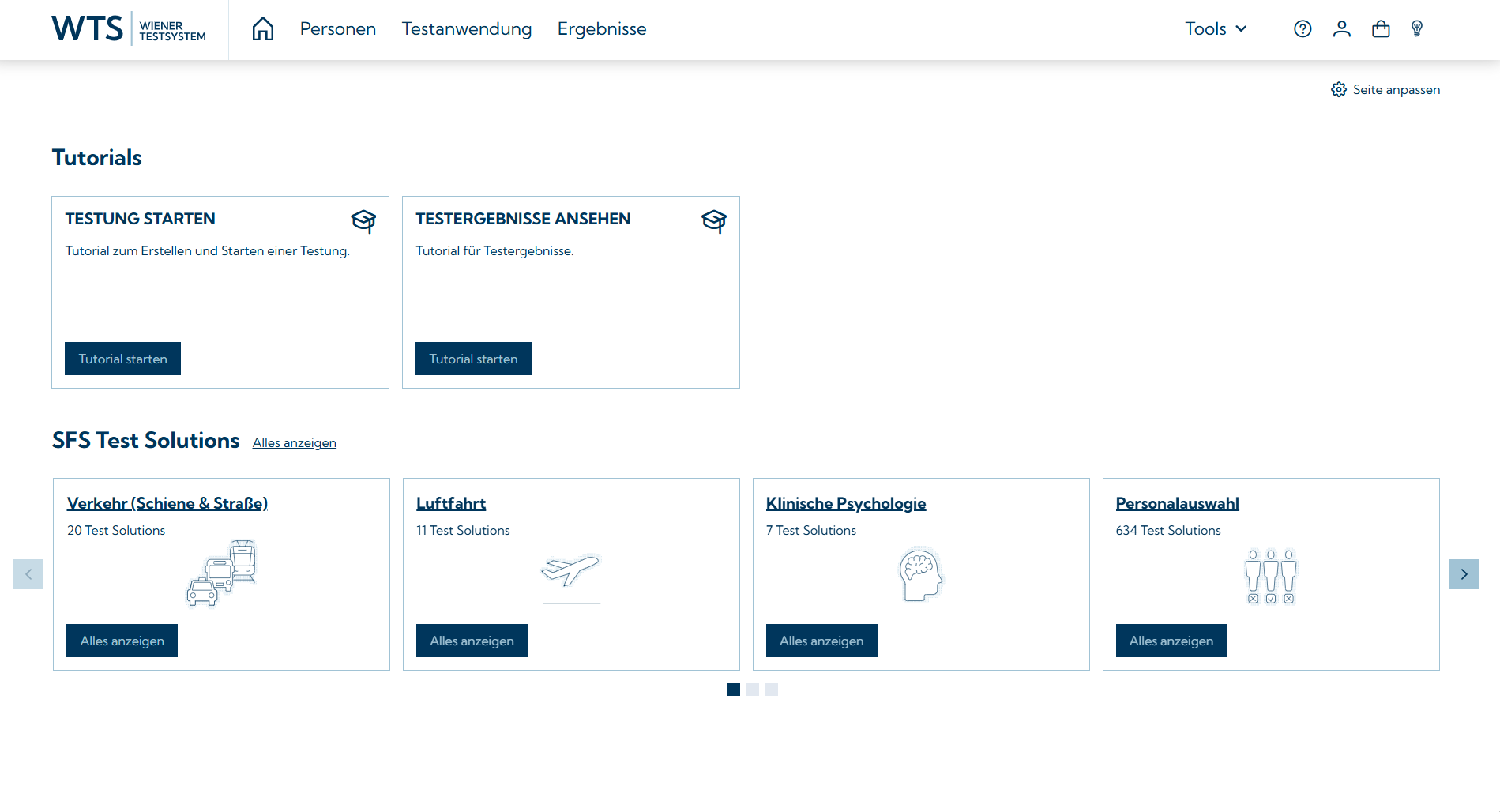Image resolution: width=1500 pixels, height=812 pixels.
Task: Go to previous carousel slide arrow
Action: [x=28, y=574]
